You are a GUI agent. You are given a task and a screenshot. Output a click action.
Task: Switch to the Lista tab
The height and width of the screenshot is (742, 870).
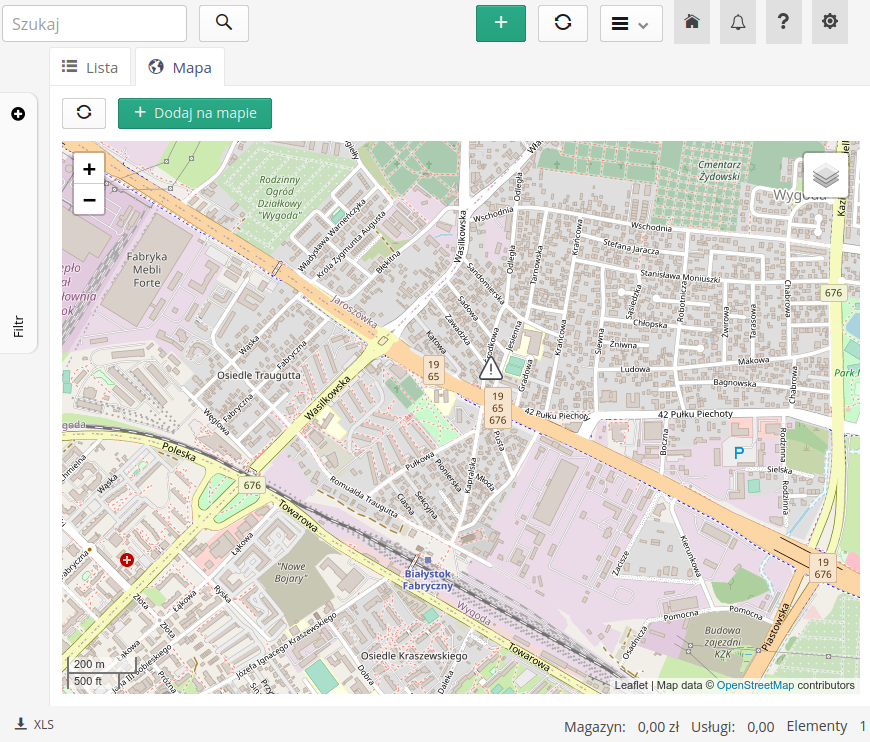90,67
